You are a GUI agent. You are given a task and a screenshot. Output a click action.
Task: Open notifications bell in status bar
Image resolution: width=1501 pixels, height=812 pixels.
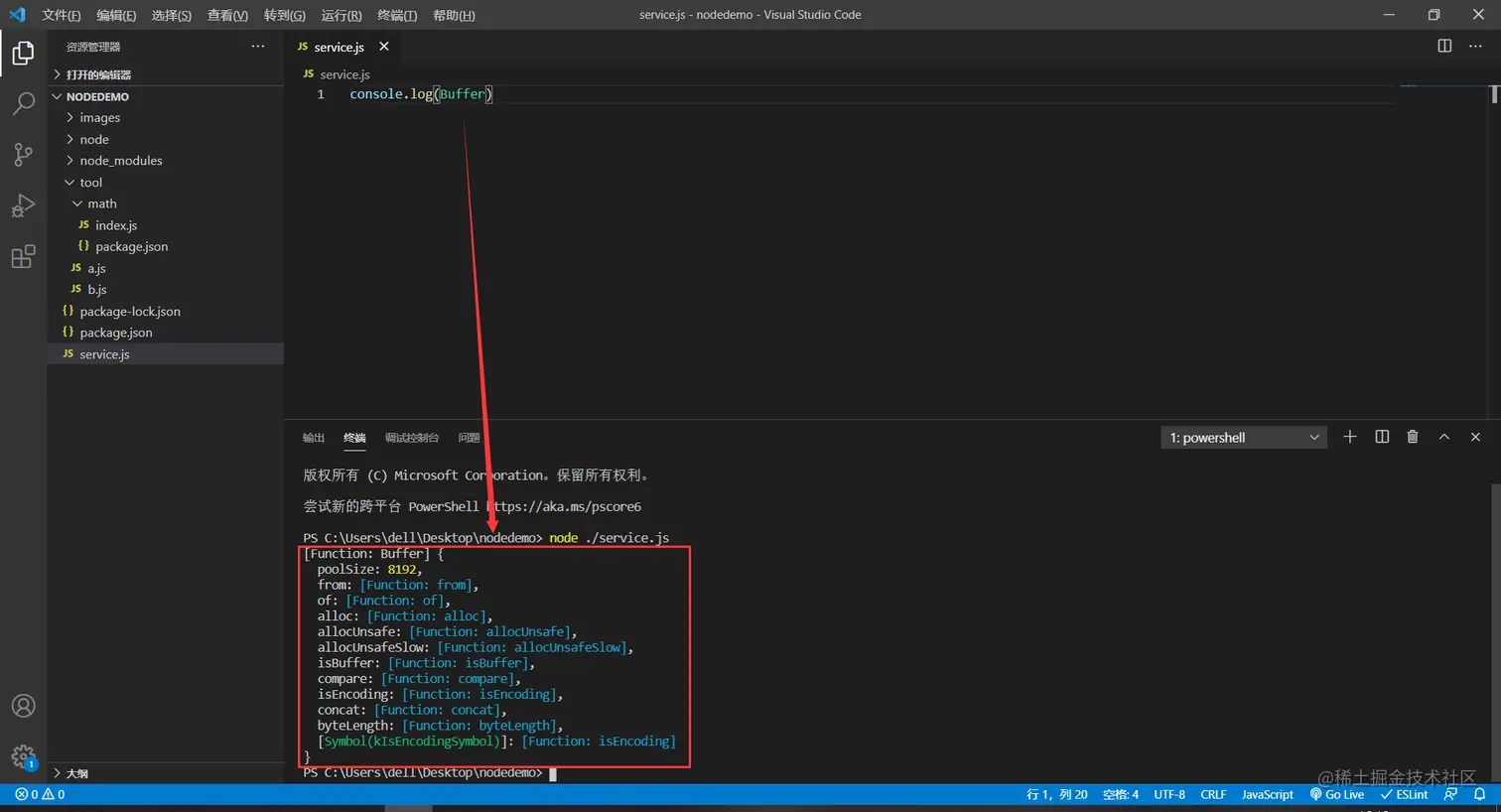tap(1479, 795)
